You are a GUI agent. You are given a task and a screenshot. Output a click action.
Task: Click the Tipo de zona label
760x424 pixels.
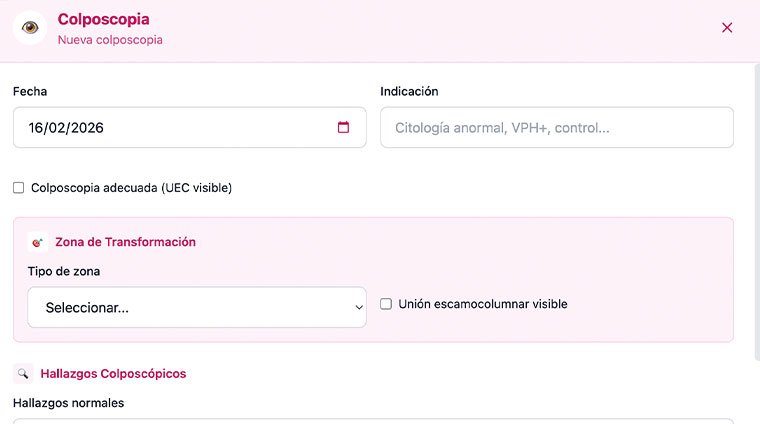(x=64, y=271)
